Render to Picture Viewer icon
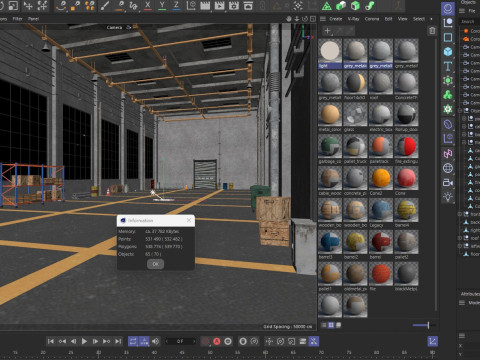 tap(219, 6)
